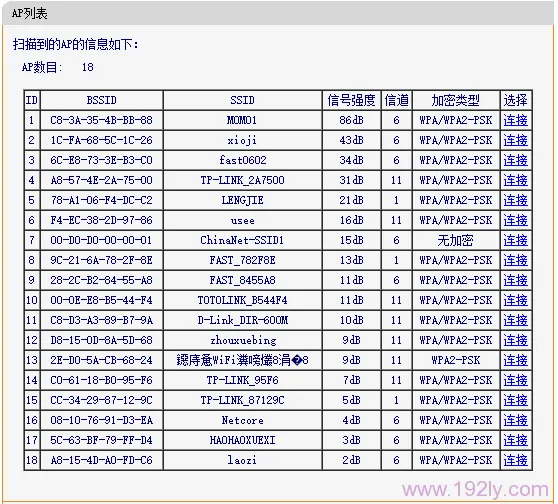Connect to the Netcore network
This screenshot has width=558, height=504.
coord(515,420)
